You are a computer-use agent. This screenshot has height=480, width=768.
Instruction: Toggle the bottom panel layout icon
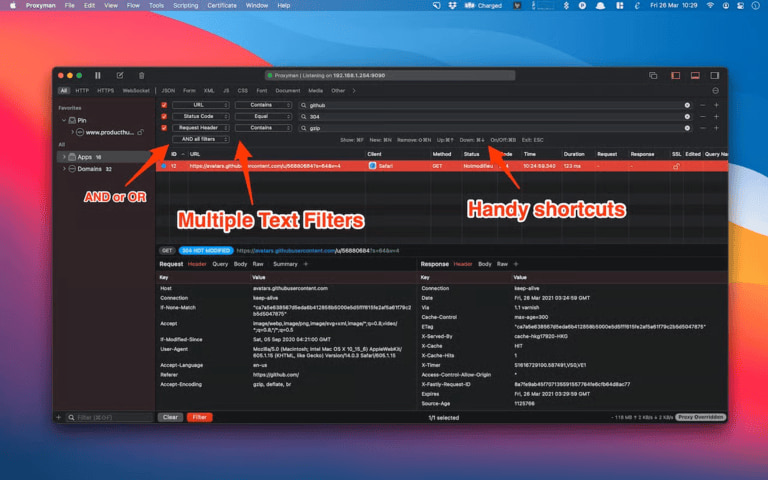[x=695, y=75]
